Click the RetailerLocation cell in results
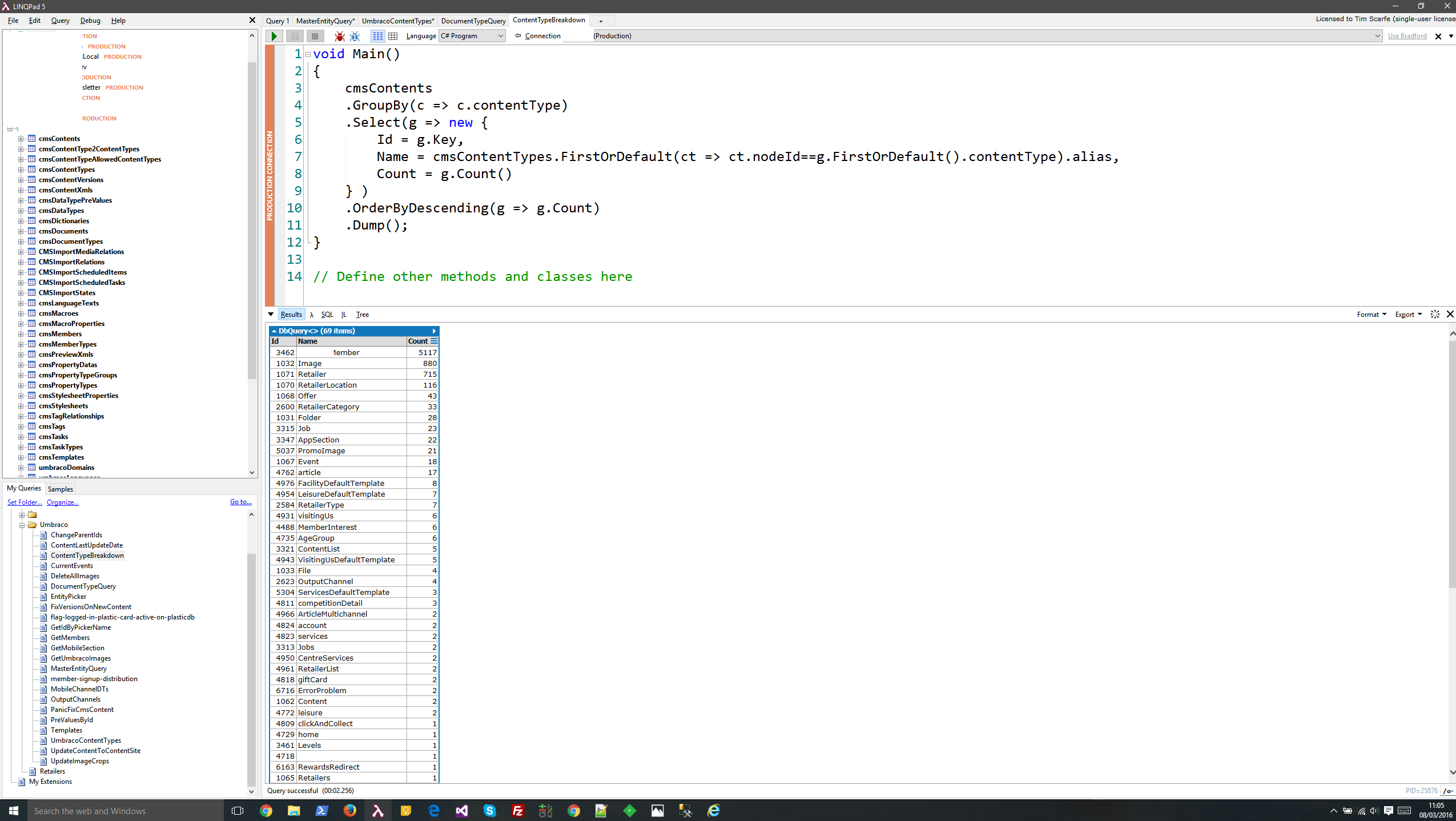 [352, 385]
